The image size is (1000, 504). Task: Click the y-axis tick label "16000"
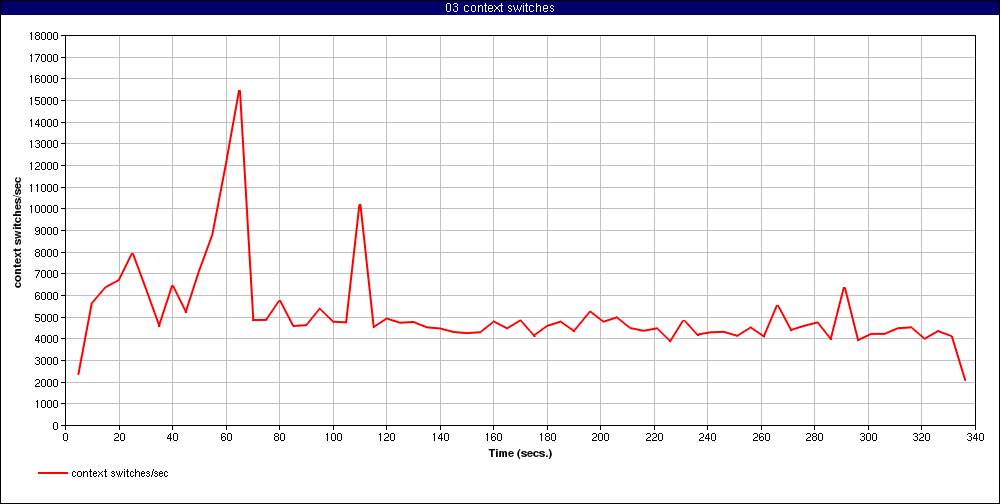click(x=44, y=79)
